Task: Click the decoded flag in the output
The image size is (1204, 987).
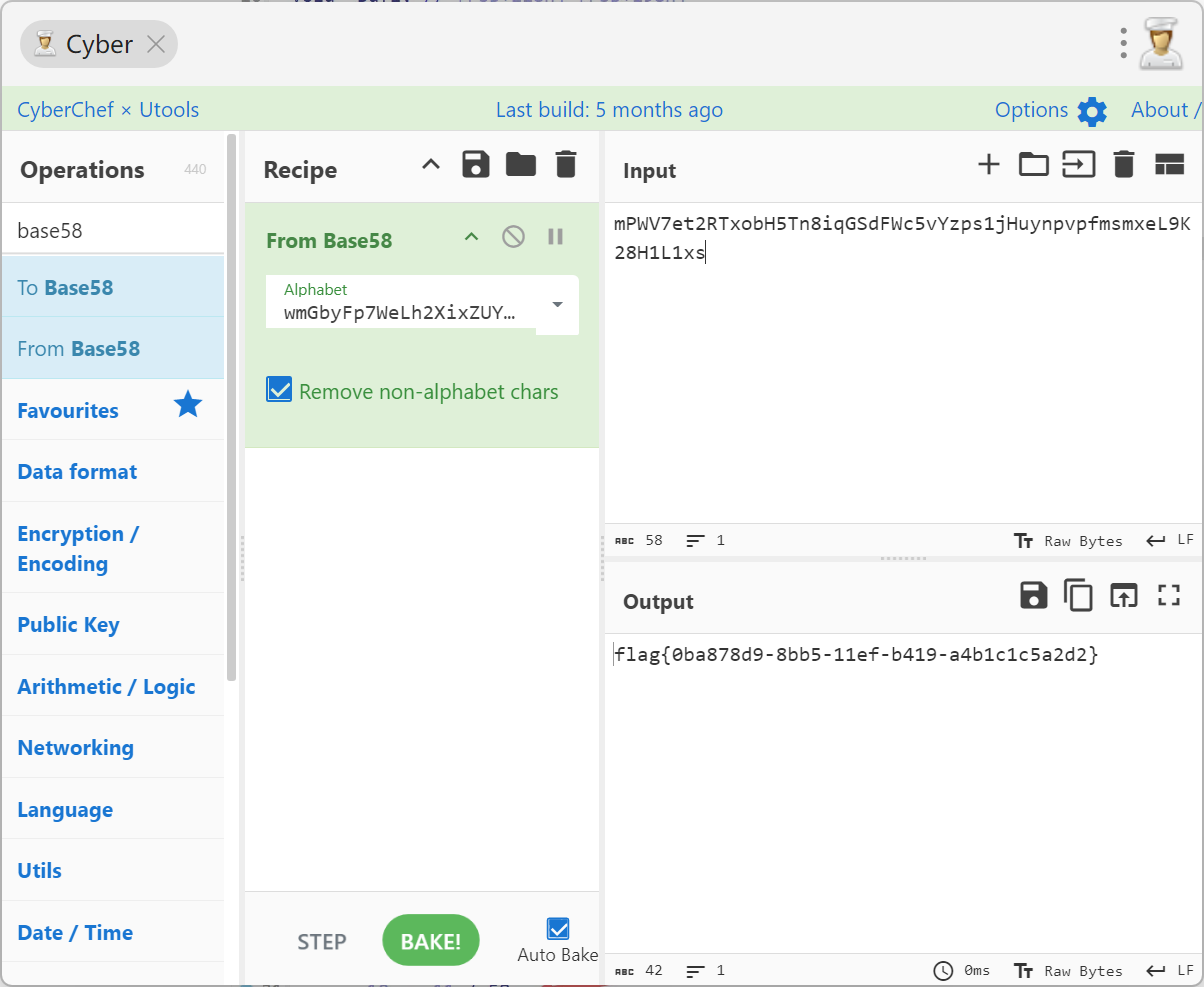Action: pos(857,656)
